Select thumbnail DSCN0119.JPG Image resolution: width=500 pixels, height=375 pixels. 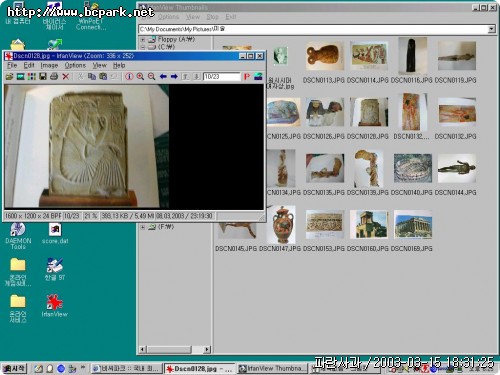(x=456, y=56)
